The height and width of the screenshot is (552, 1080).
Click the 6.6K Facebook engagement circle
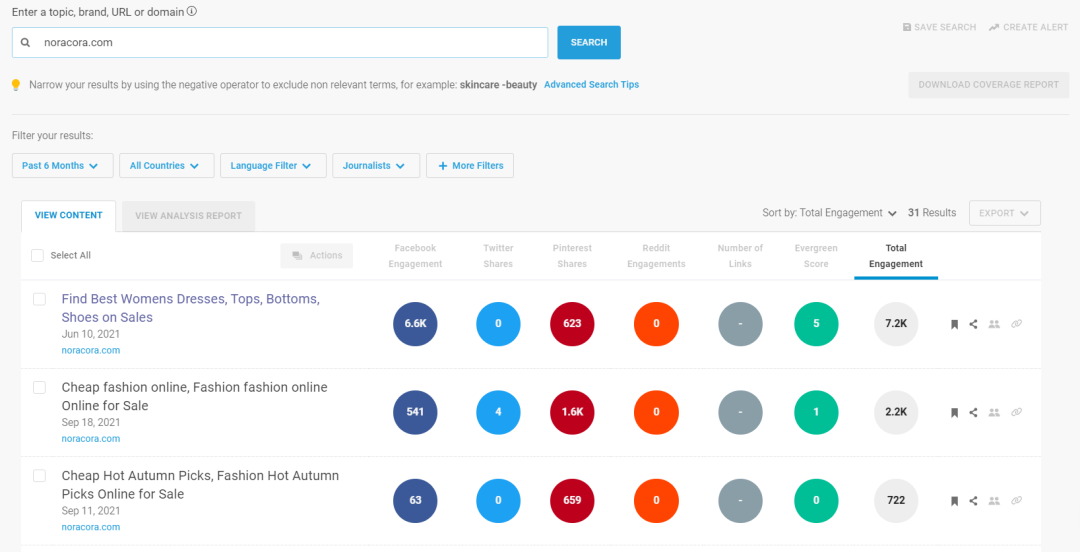coord(415,324)
